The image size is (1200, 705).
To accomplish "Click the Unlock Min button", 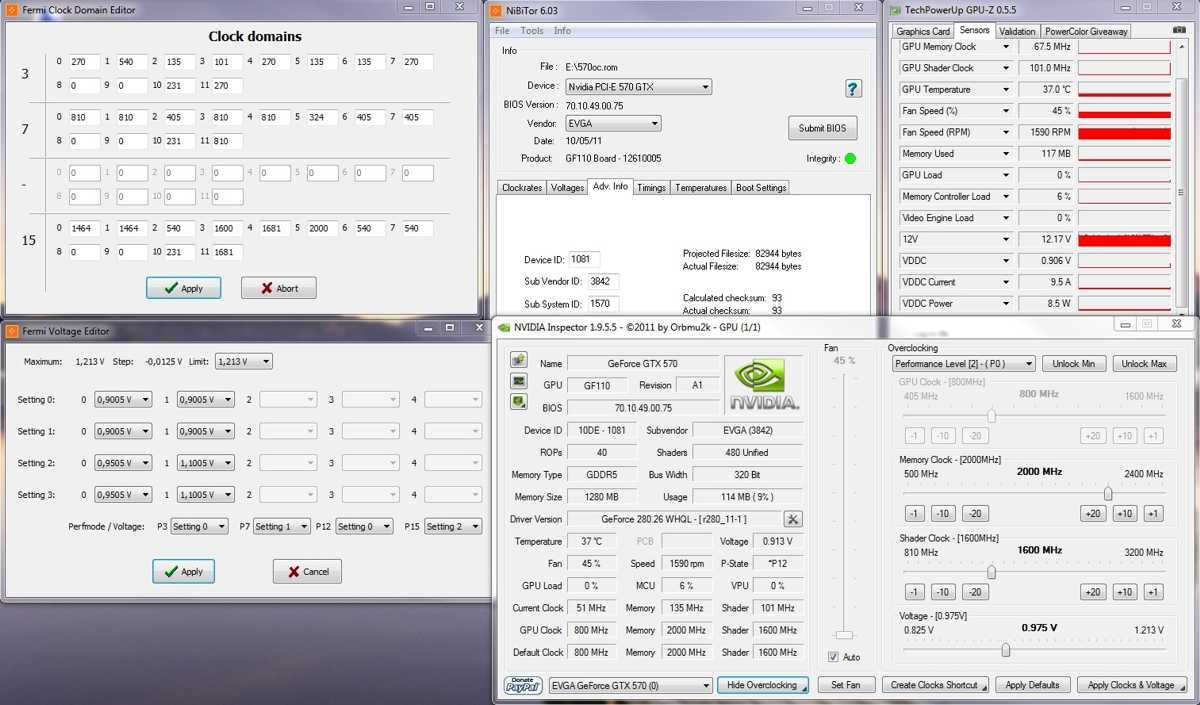I will tap(1073, 364).
